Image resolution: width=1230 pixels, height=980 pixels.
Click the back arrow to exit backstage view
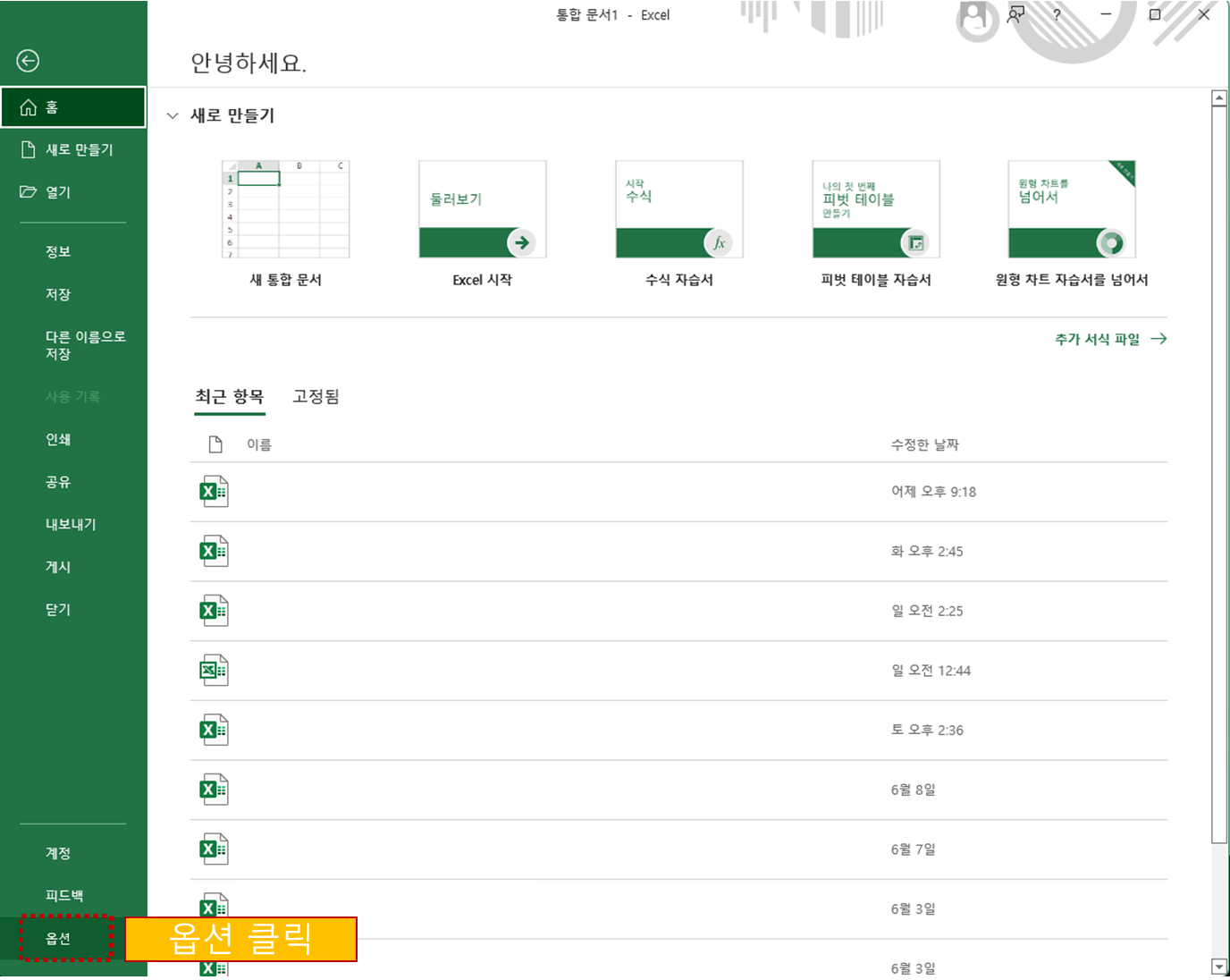(29, 61)
